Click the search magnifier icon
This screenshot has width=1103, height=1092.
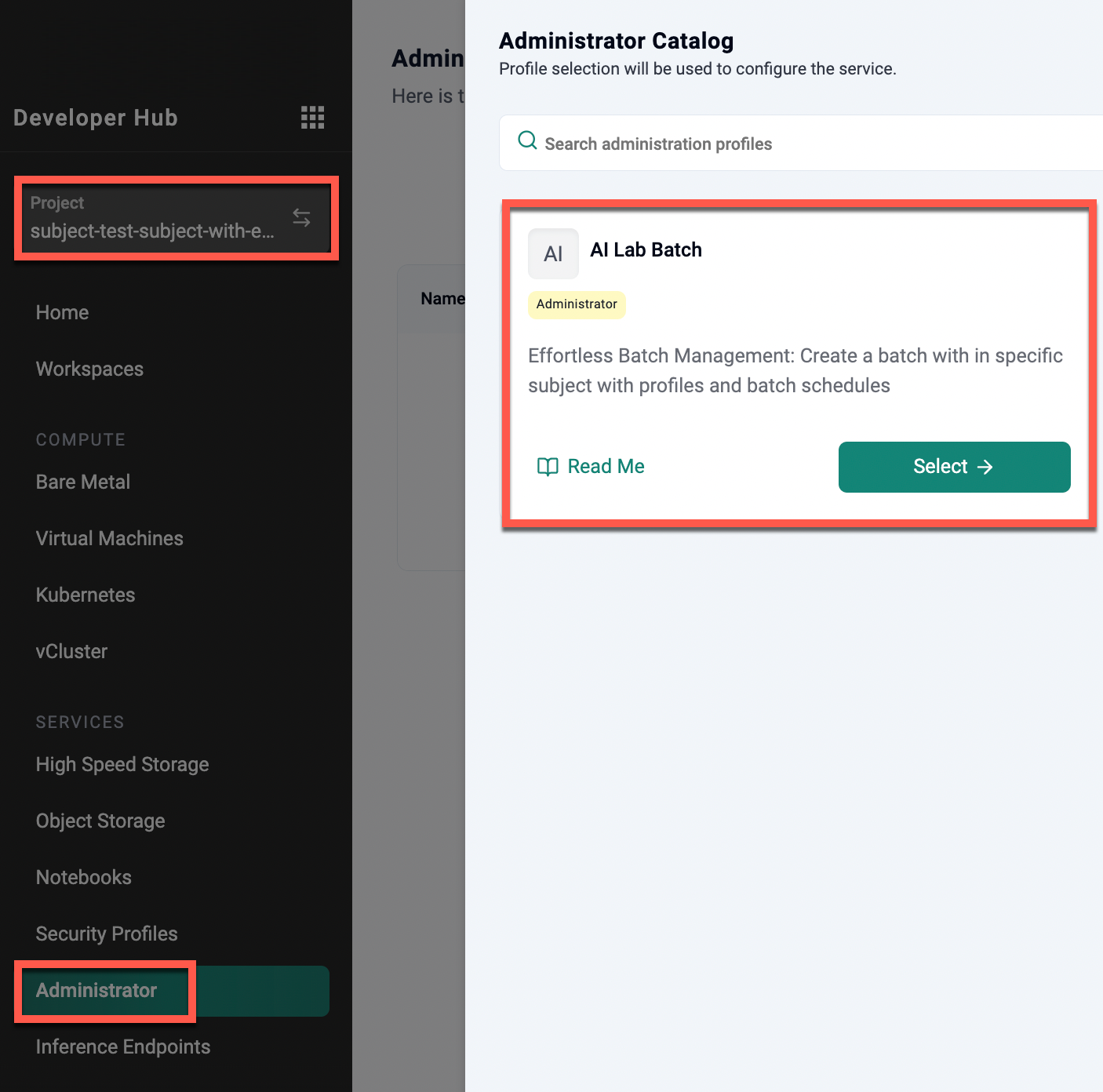(x=528, y=141)
